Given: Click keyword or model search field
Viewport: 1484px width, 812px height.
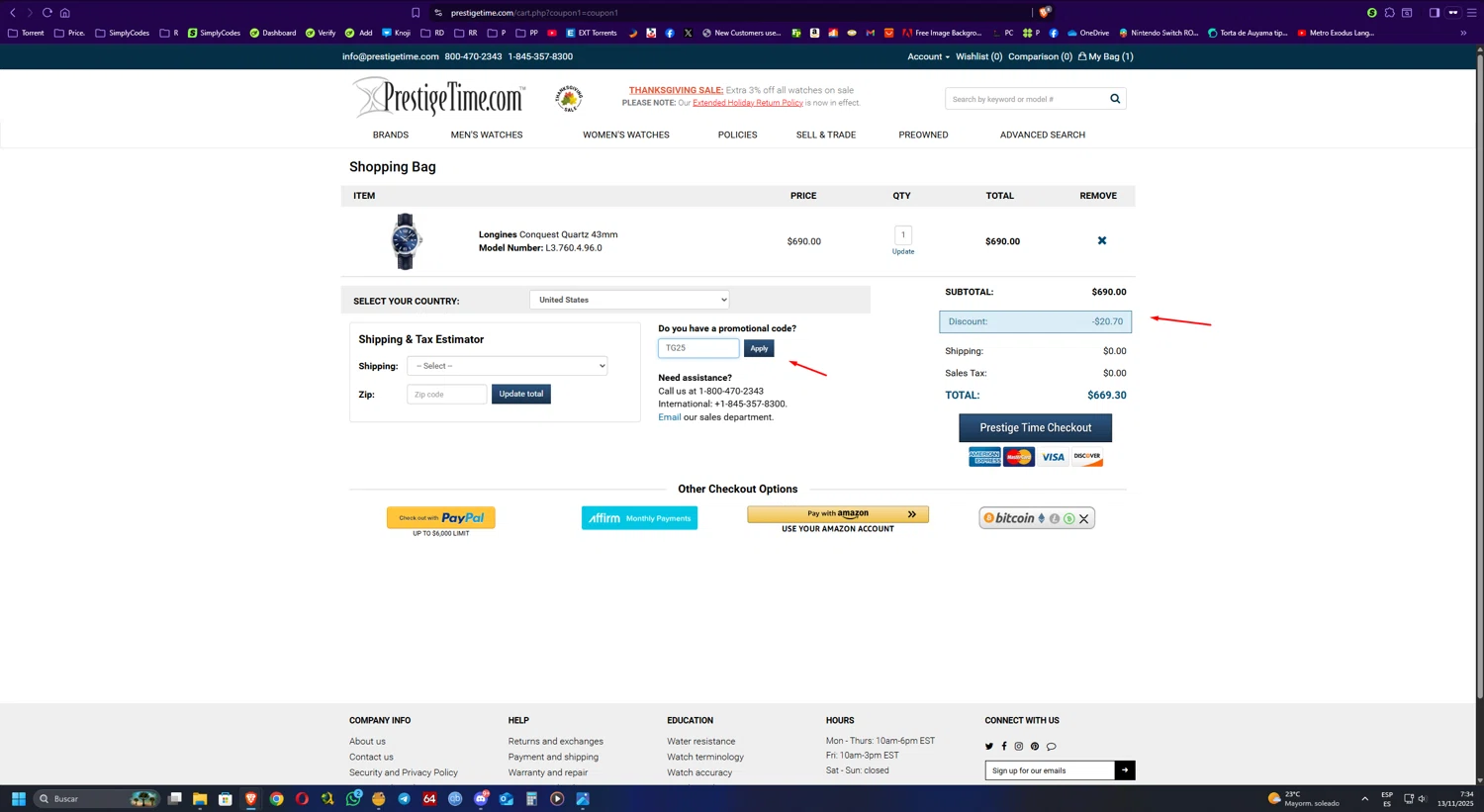Looking at the screenshot, I should (1025, 99).
